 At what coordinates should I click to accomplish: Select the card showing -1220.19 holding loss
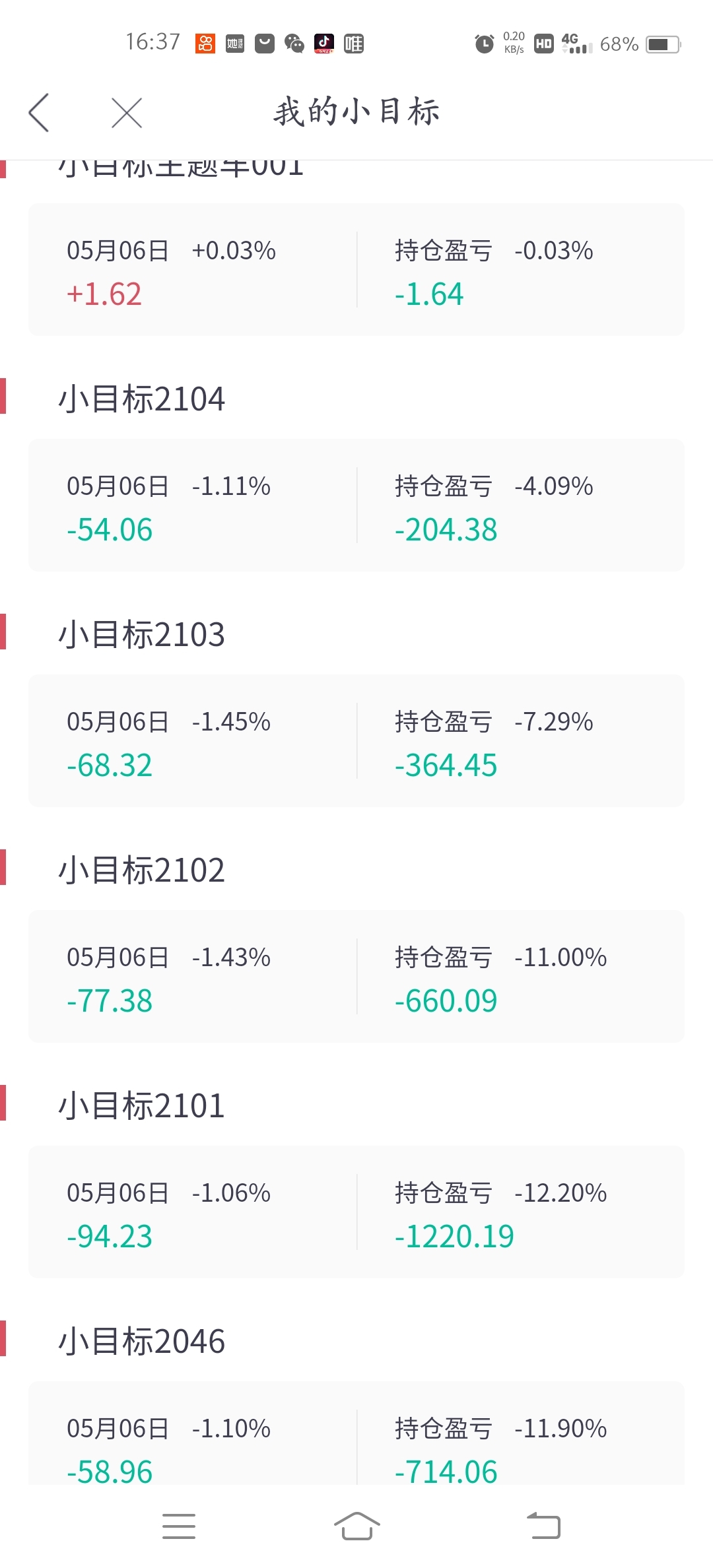pyautogui.click(x=356, y=1212)
